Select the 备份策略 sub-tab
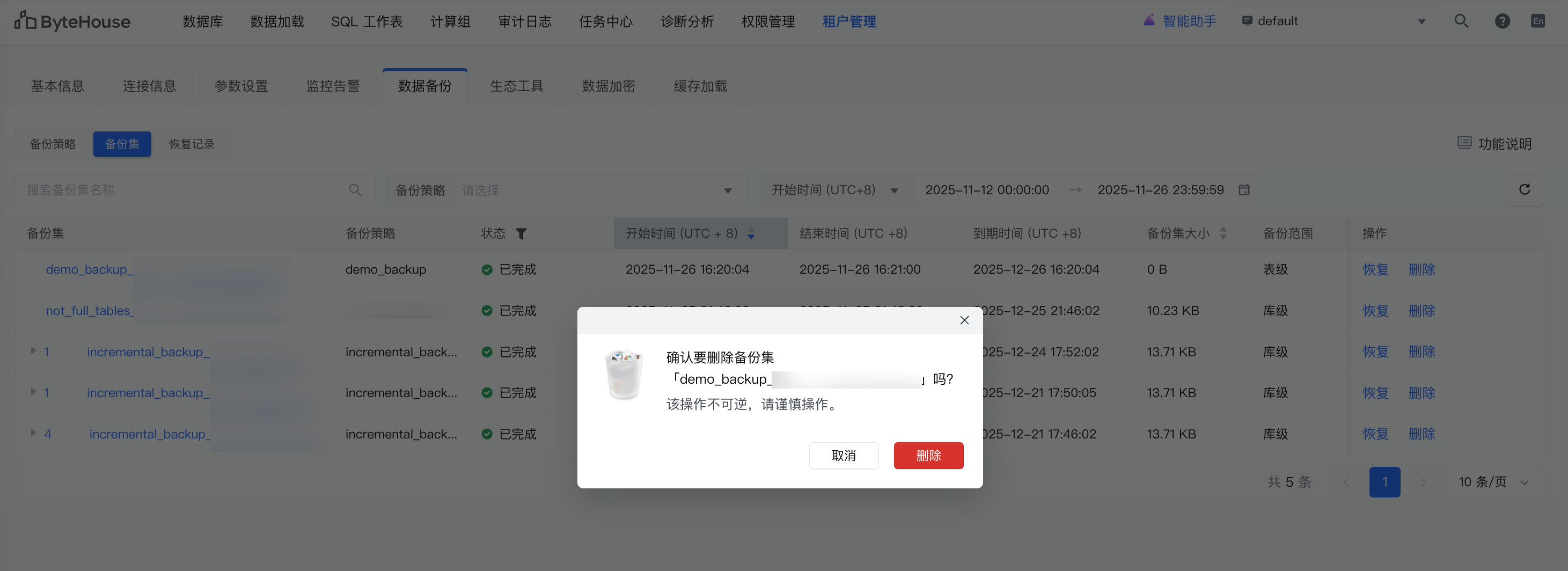Viewport: 1568px width, 571px height. pyautogui.click(x=53, y=144)
